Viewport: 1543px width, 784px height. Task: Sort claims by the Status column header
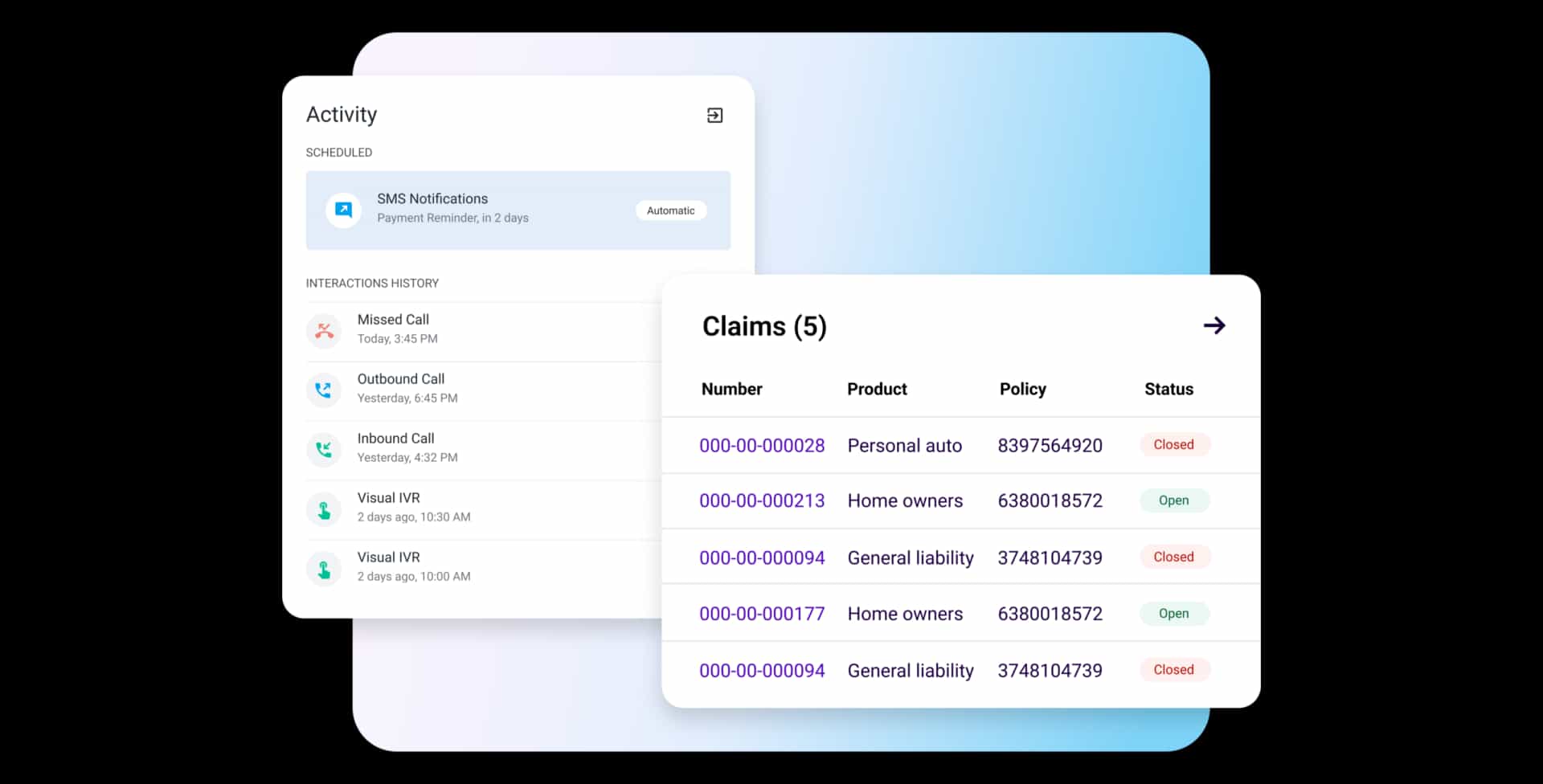point(1169,390)
